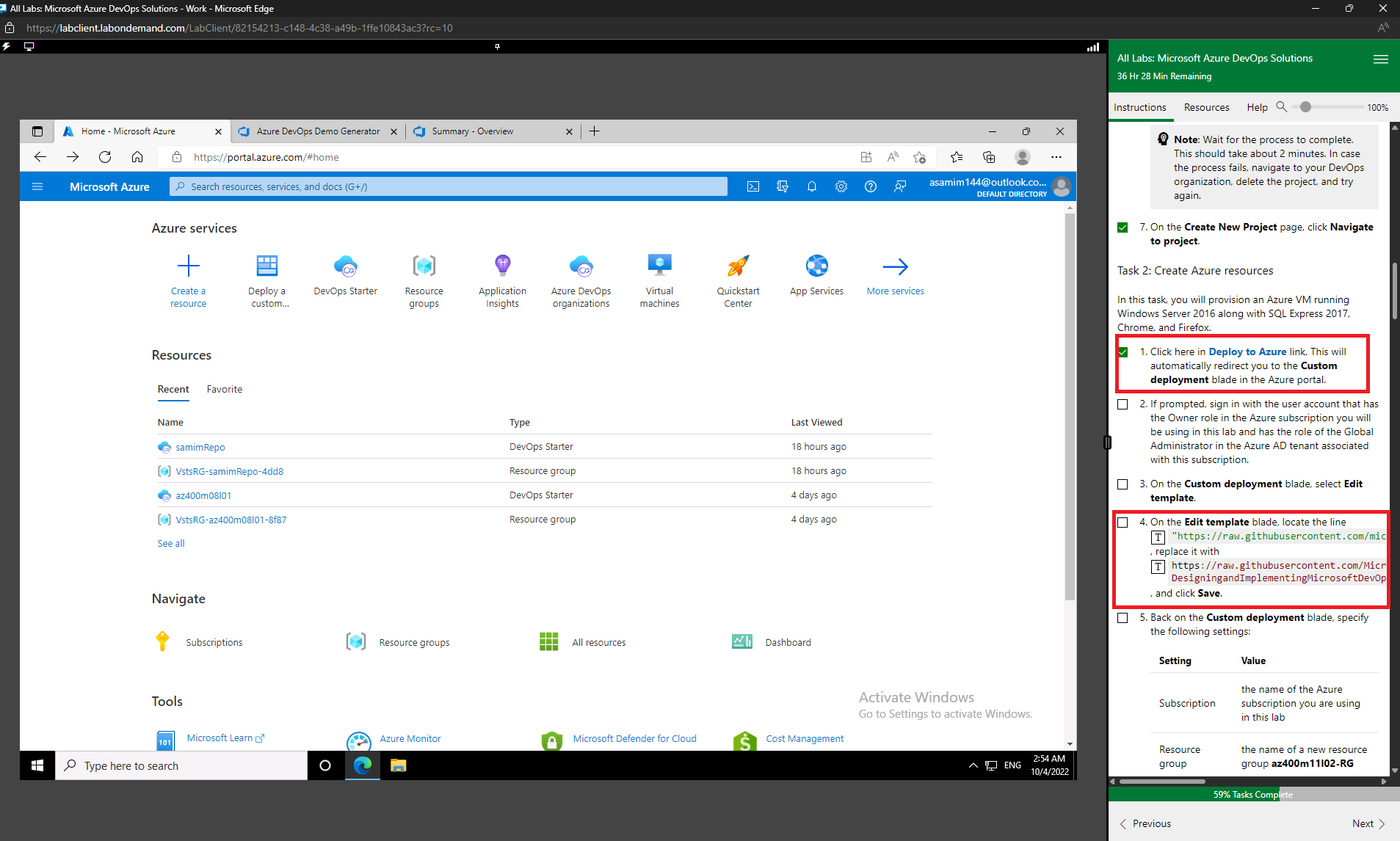Open Azure portal settings gear
The image size is (1400, 841).
click(x=841, y=186)
